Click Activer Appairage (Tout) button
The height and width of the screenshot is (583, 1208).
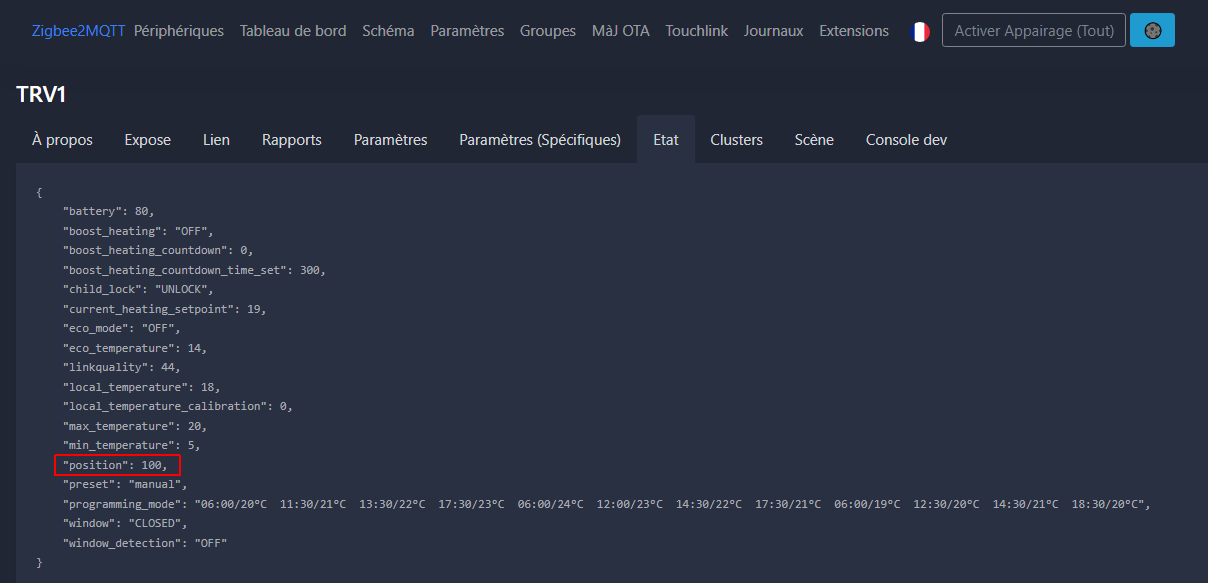tap(1034, 31)
